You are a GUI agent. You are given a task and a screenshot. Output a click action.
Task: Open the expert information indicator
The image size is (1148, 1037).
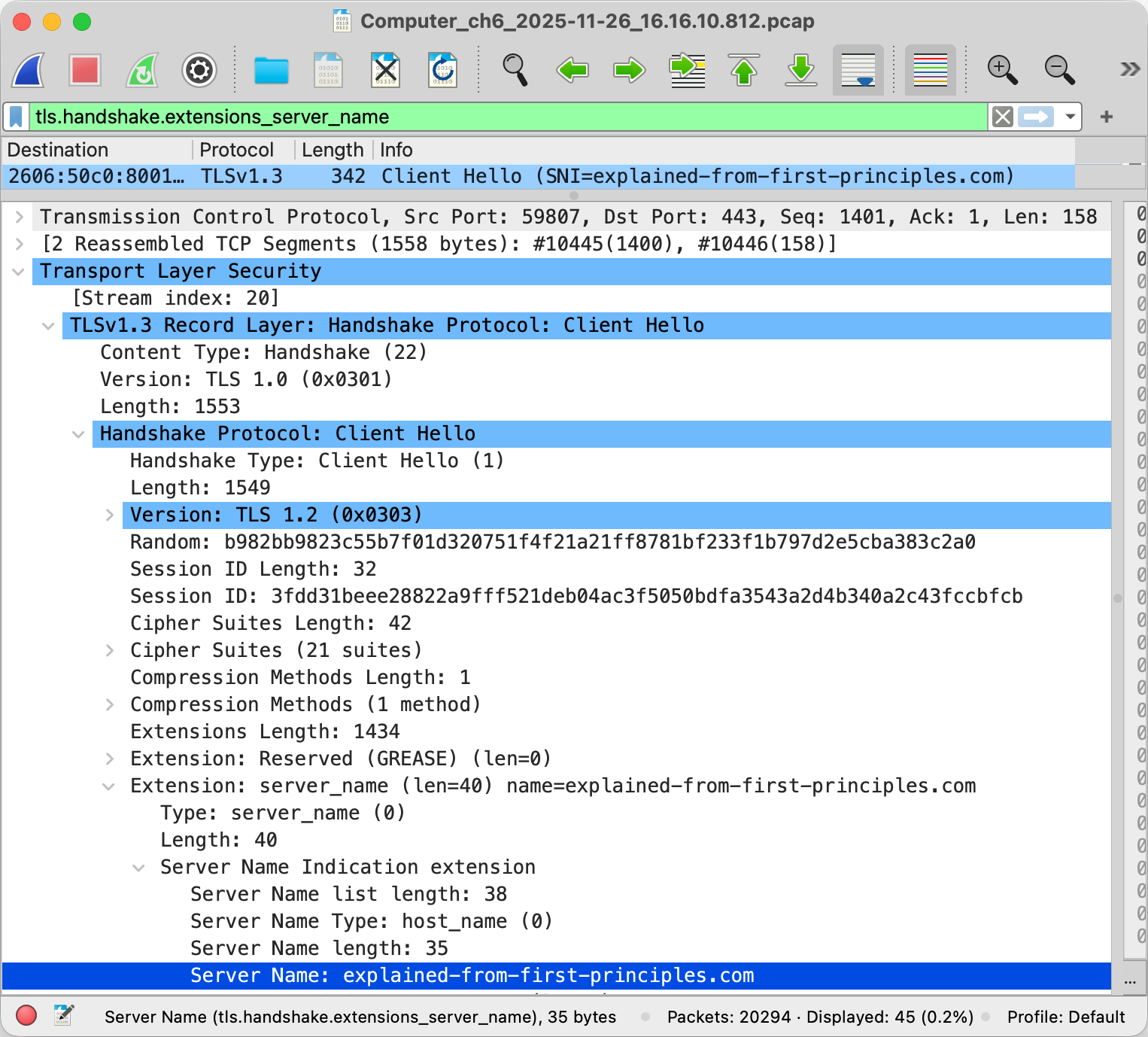pyautogui.click(x=26, y=1016)
